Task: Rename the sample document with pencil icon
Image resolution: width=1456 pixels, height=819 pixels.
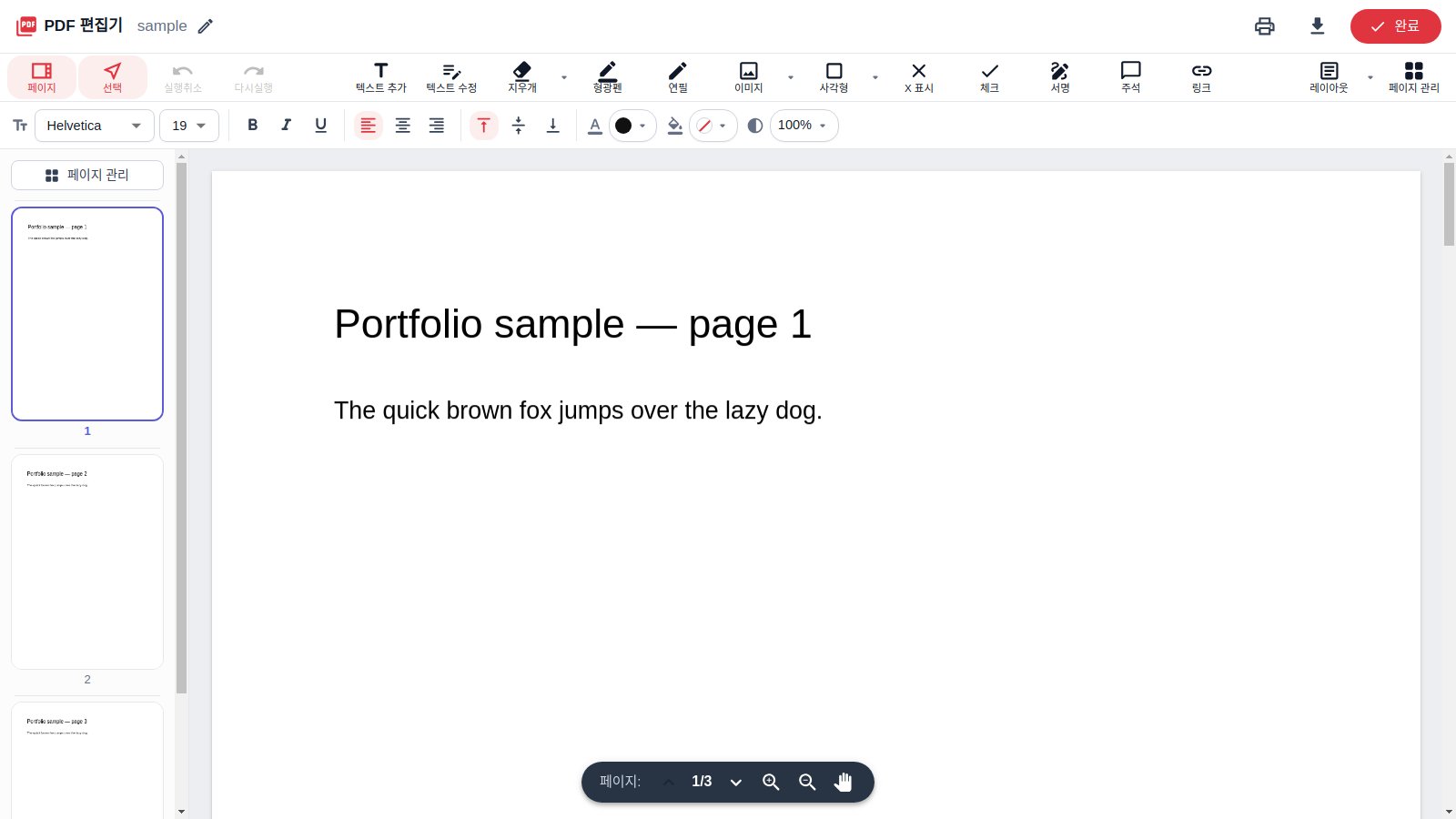Action: coord(206,26)
